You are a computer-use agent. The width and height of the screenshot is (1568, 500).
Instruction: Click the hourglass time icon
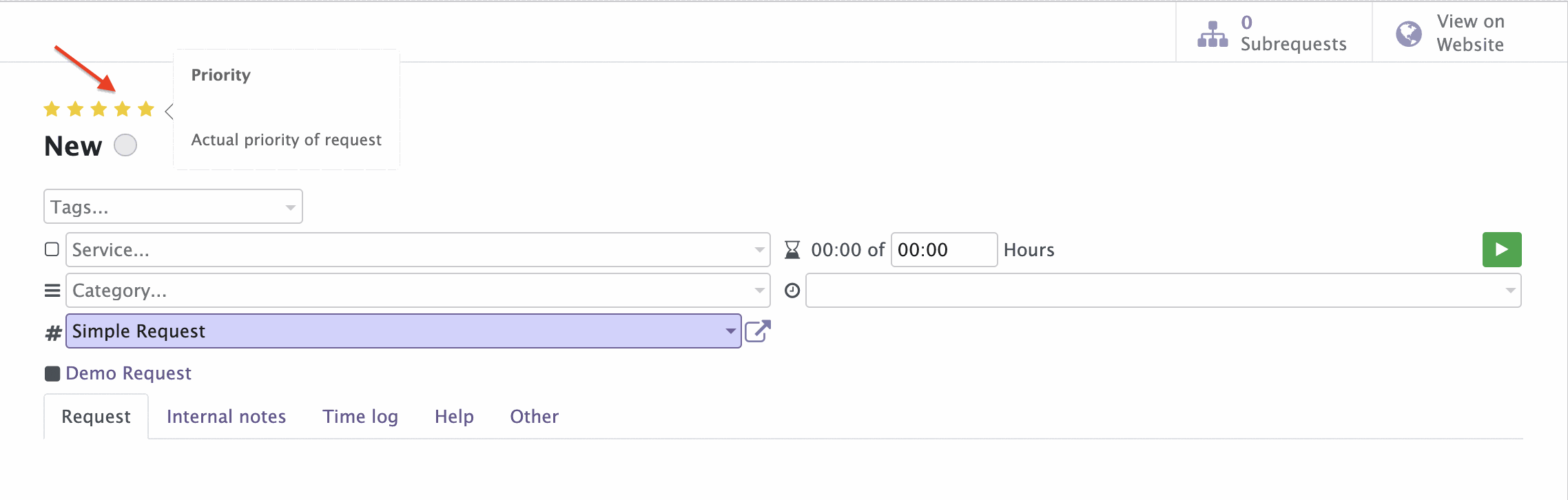click(792, 249)
